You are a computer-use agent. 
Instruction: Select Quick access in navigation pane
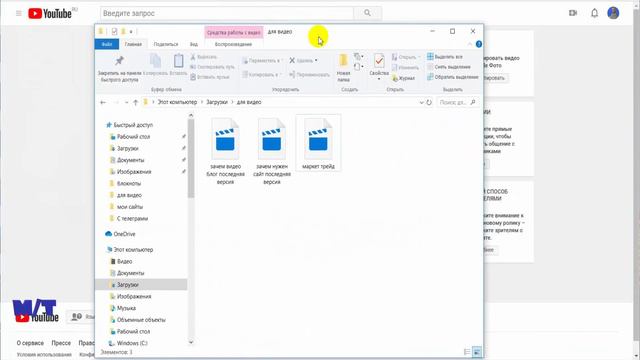(x=129, y=125)
